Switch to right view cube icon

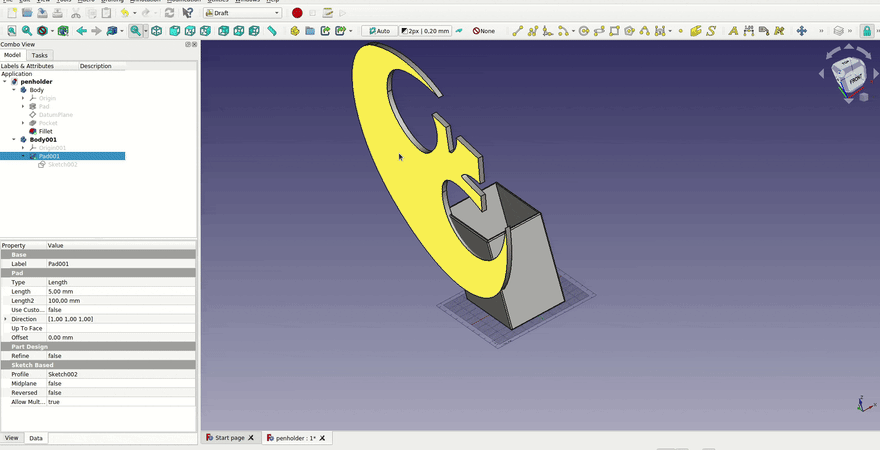pyautogui.click(x=205, y=31)
